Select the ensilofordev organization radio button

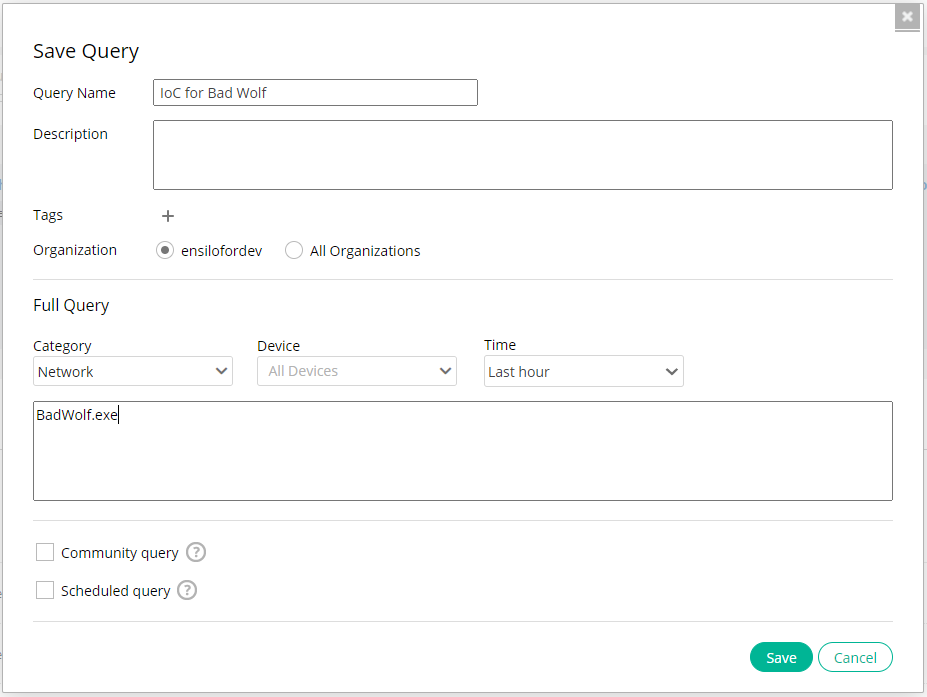coord(165,250)
